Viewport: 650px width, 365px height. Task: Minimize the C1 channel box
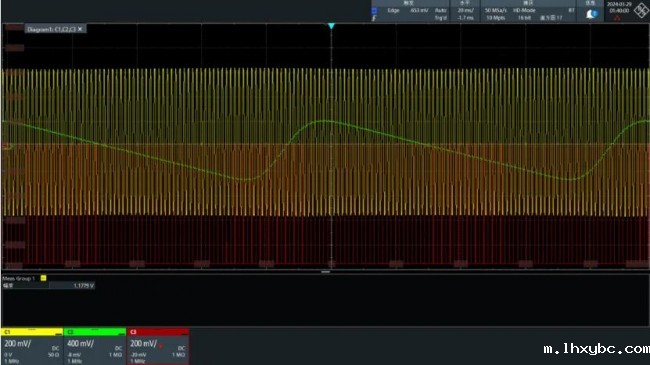(58, 333)
